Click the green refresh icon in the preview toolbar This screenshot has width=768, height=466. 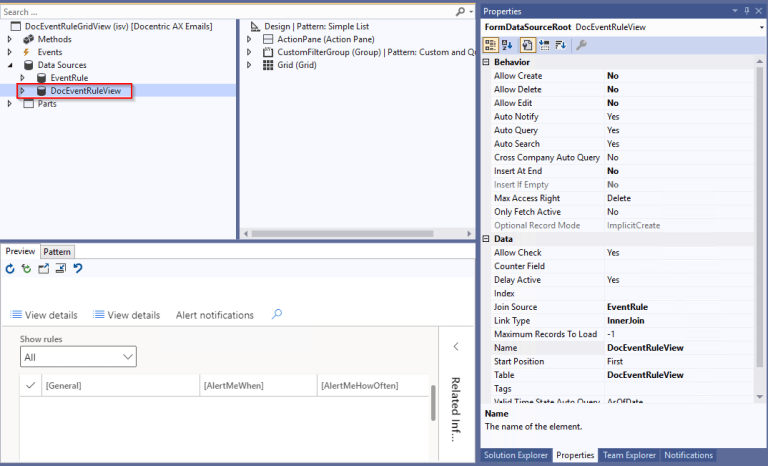26,269
